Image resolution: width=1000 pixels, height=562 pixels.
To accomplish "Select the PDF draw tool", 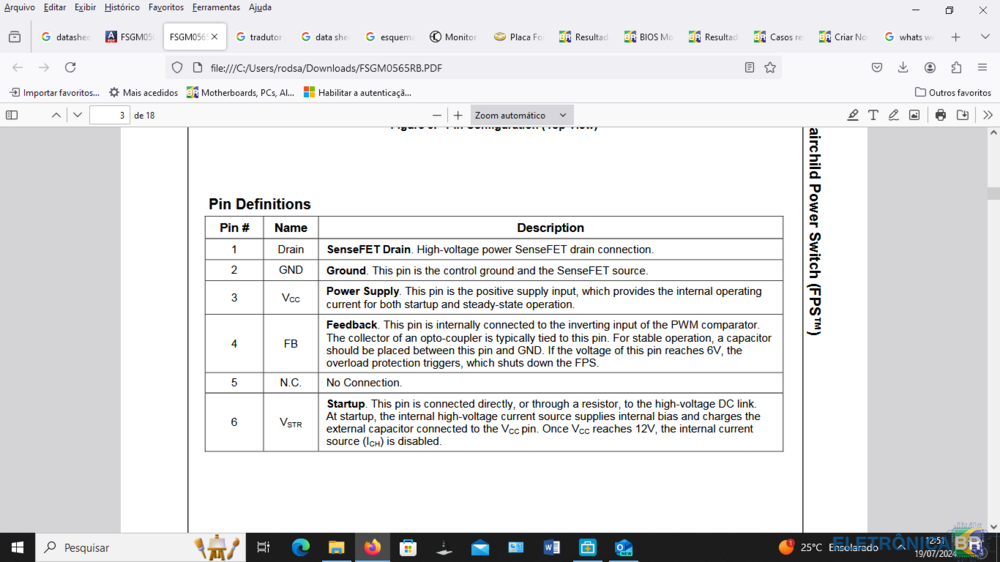I will click(x=894, y=115).
